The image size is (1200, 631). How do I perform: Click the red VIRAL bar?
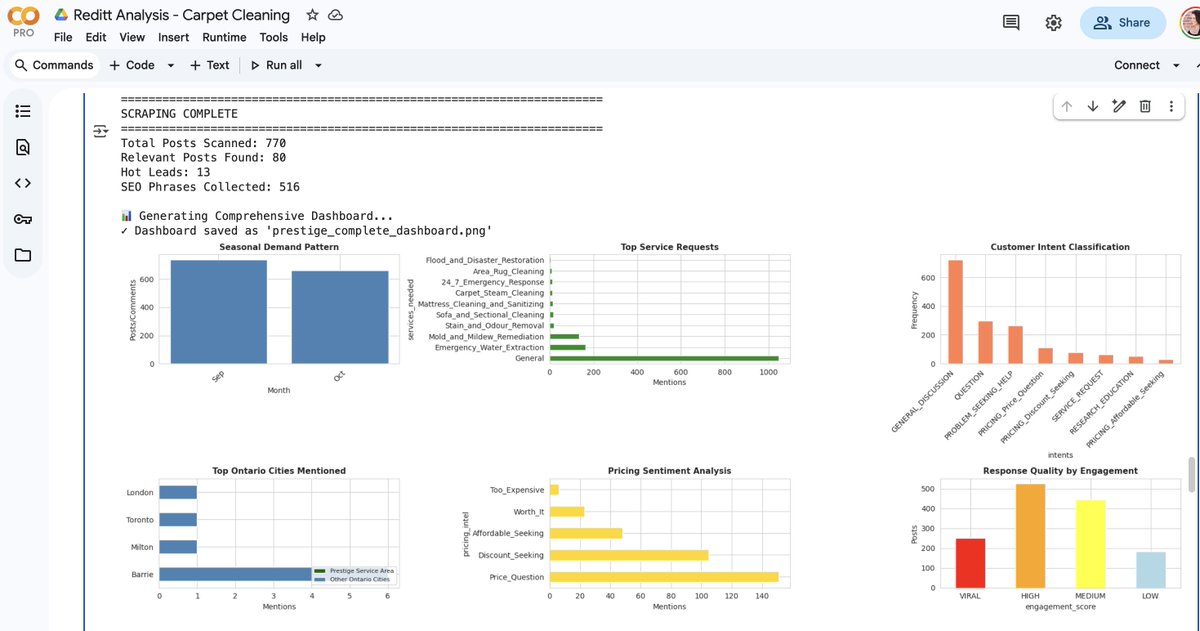970,563
